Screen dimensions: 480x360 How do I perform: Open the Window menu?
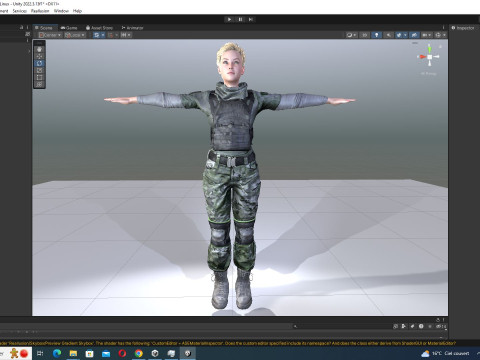[61, 11]
